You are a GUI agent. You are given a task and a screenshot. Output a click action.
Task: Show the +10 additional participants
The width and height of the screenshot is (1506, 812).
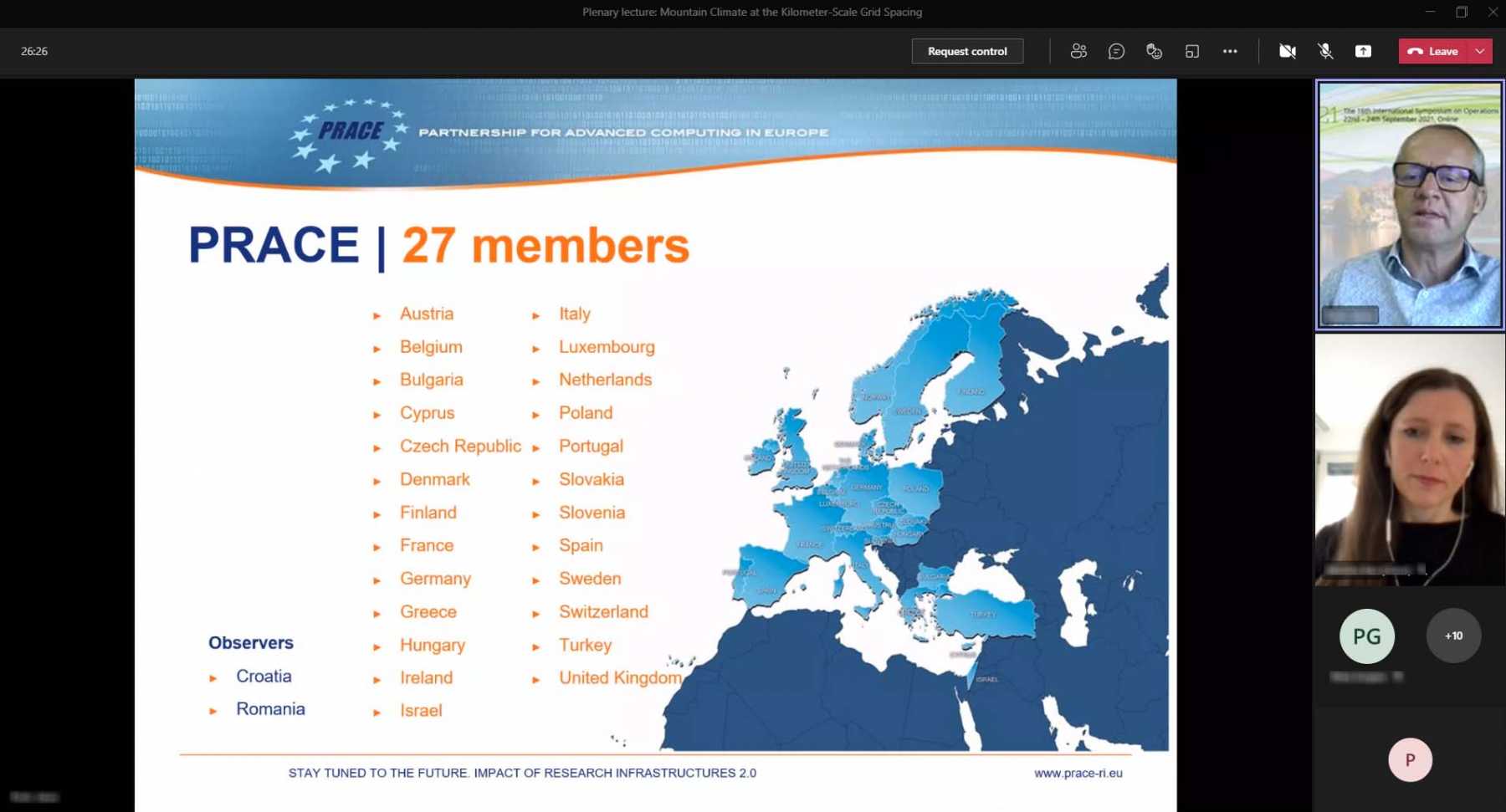1453,636
